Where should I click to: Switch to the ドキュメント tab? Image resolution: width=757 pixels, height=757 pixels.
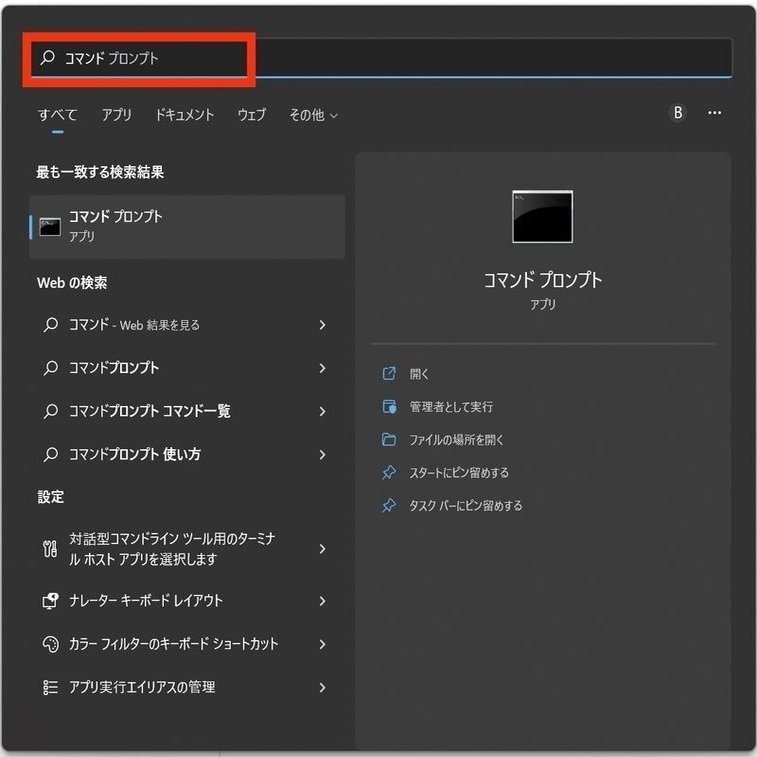184,115
